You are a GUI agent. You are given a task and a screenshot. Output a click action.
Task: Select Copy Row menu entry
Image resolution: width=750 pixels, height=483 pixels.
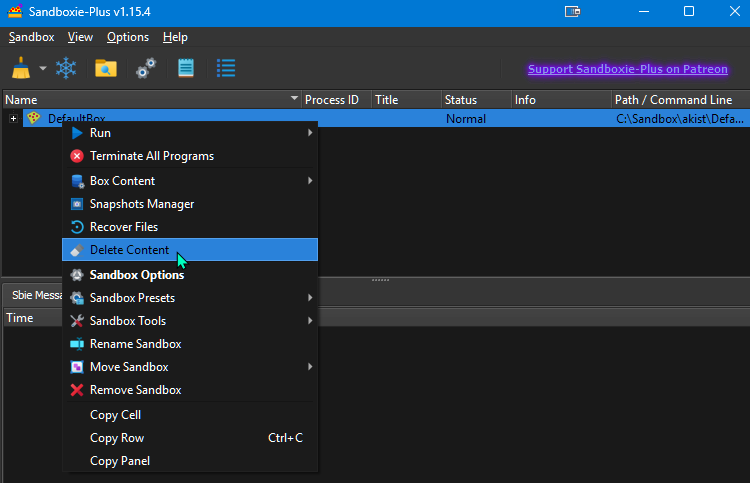[x=190, y=438]
